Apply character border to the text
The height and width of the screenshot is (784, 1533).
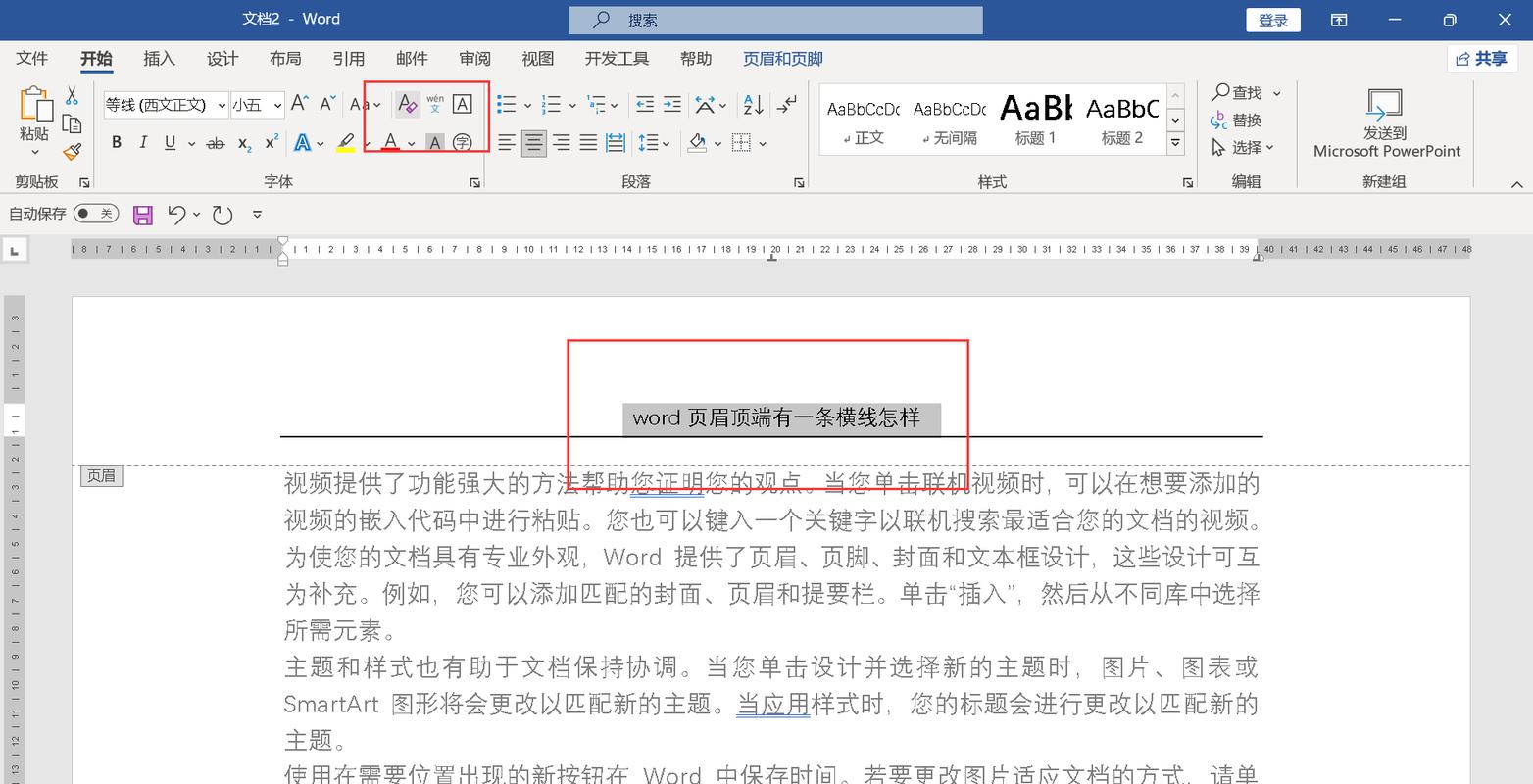[x=463, y=104]
